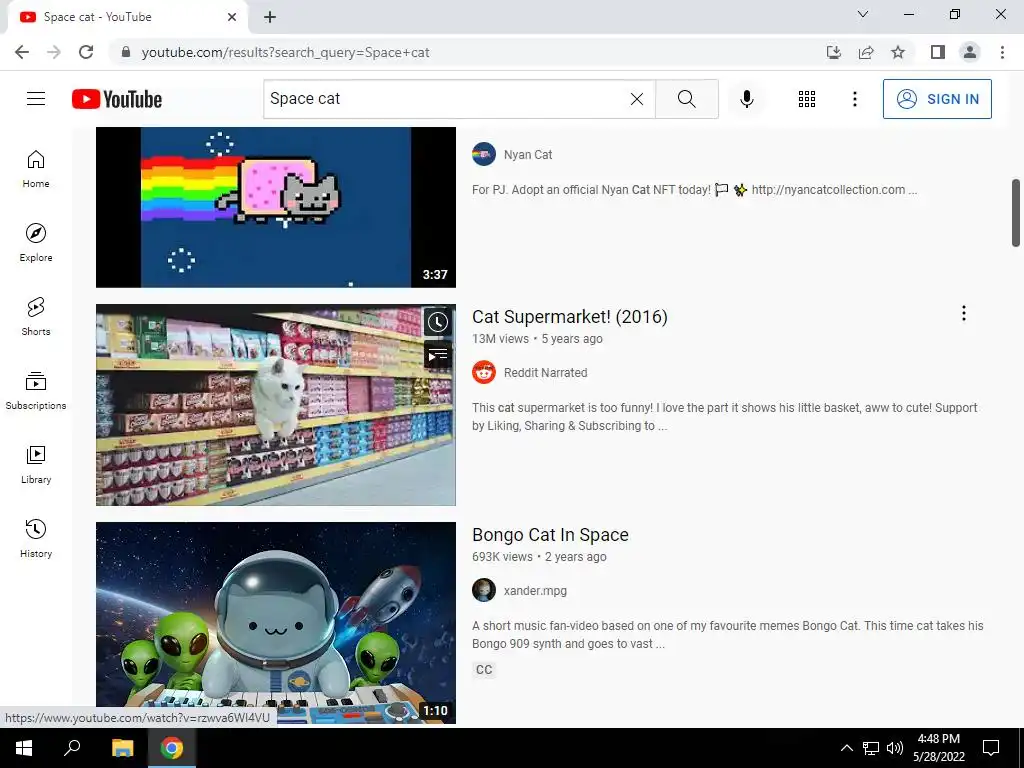
Task: Bookmark this page with star icon
Action: pos(898,52)
